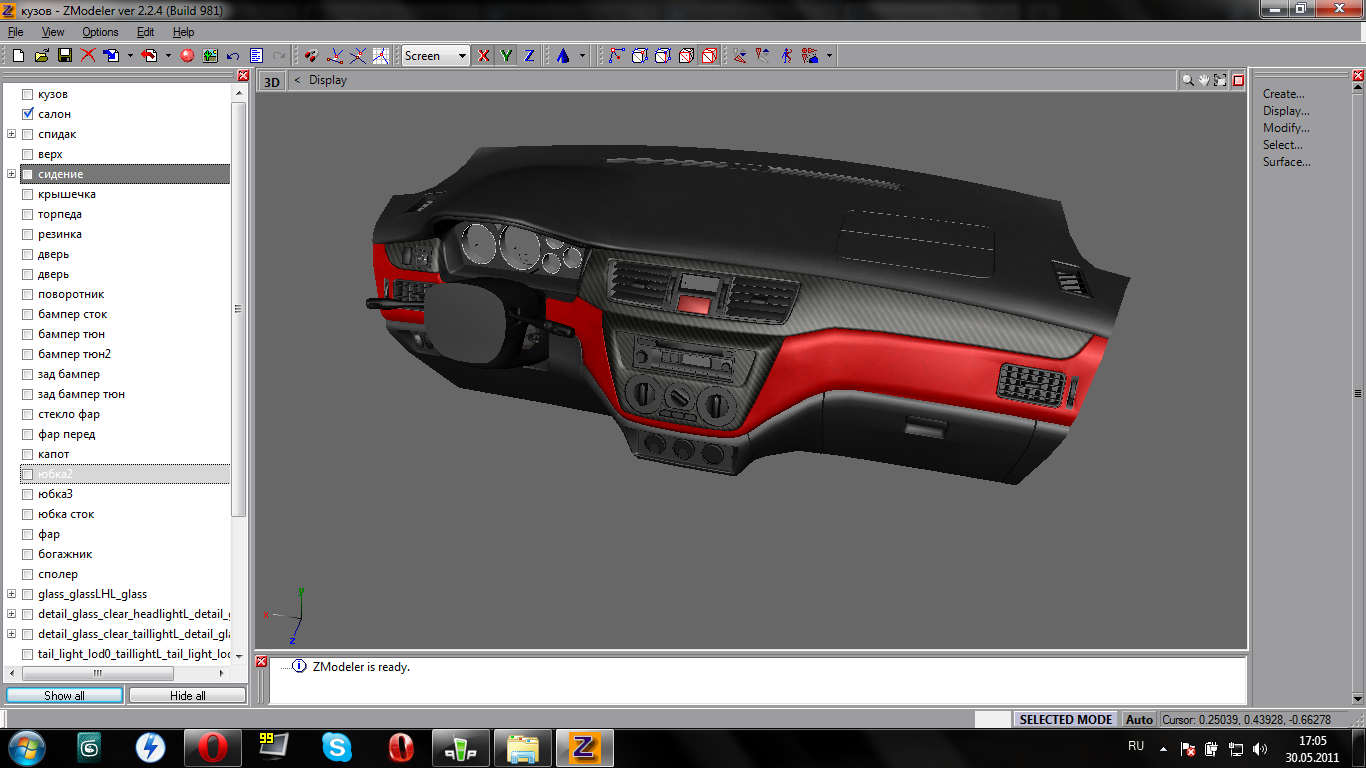The width and height of the screenshot is (1366, 768).
Task: Click the Save file toolbar icon
Action: 64,56
